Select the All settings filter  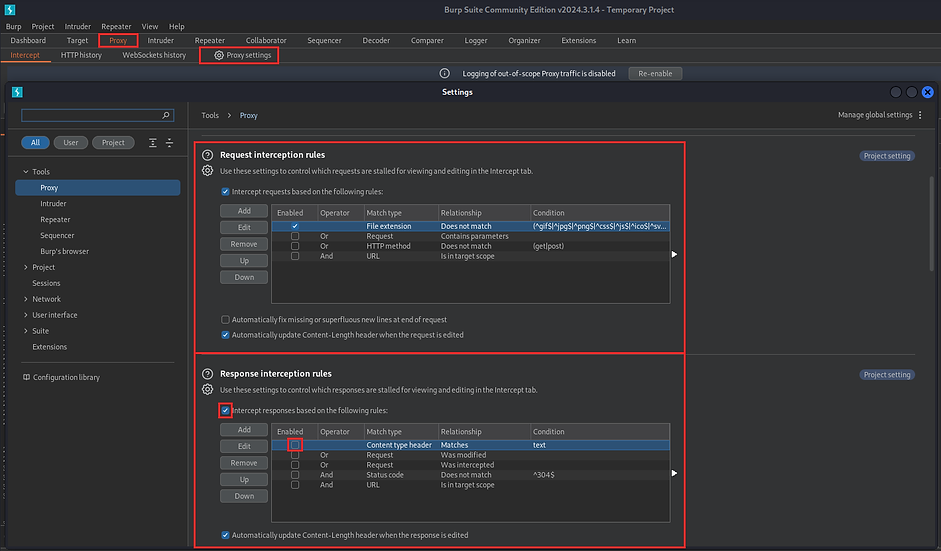point(35,142)
